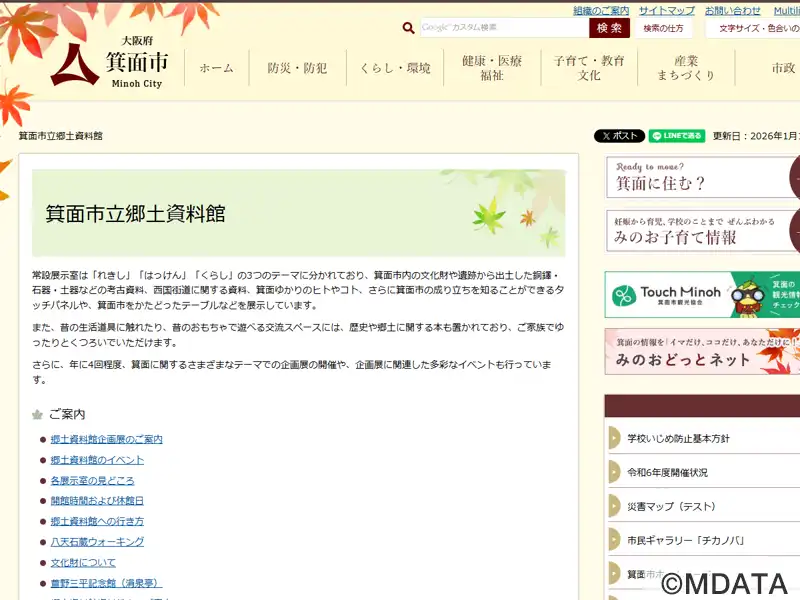Open the みのおどっとネット banner

[x=702, y=352]
